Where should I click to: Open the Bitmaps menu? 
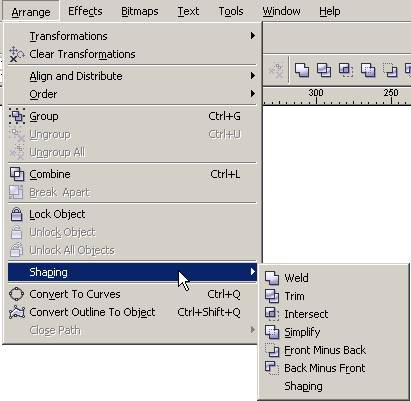point(140,11)
